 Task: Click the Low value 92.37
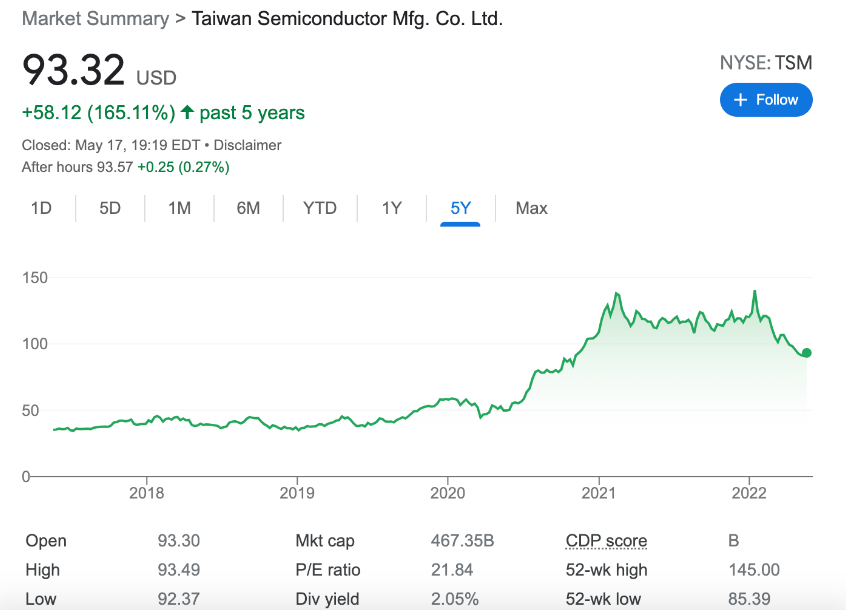179,599
